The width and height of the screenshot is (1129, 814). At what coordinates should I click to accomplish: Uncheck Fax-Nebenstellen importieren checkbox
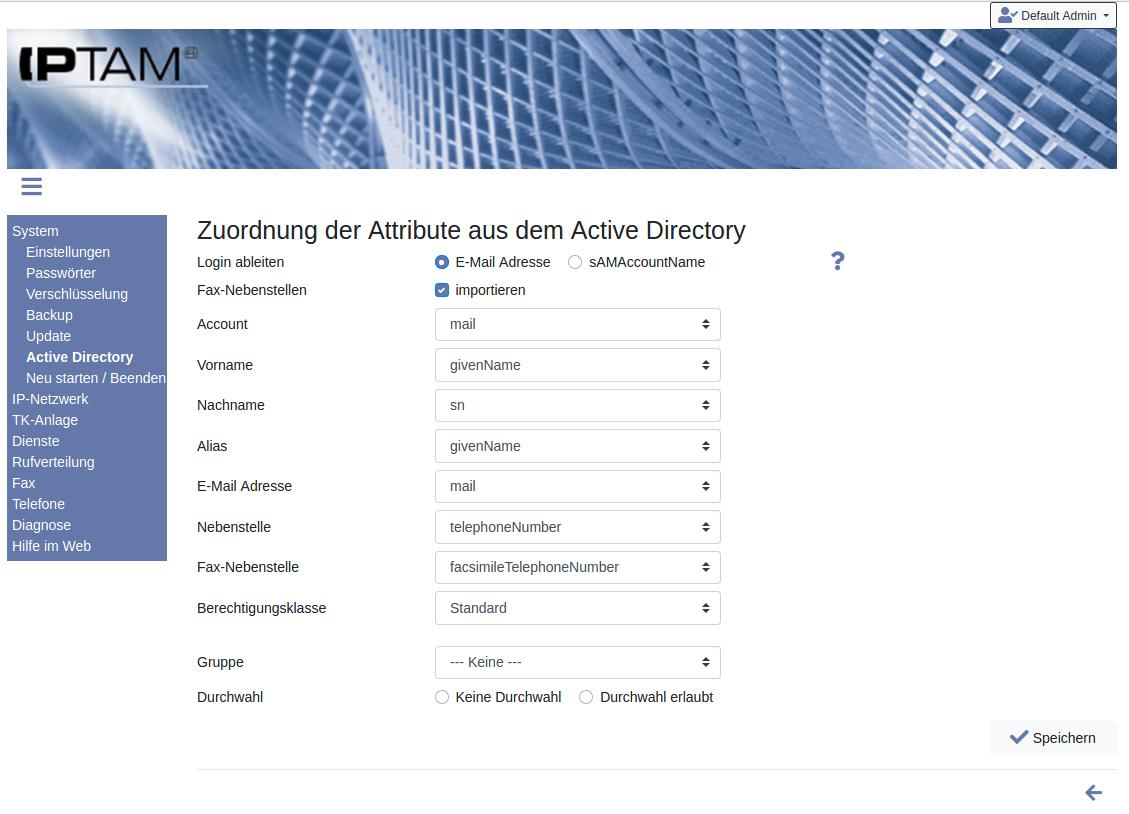click(x=442, y=290)
